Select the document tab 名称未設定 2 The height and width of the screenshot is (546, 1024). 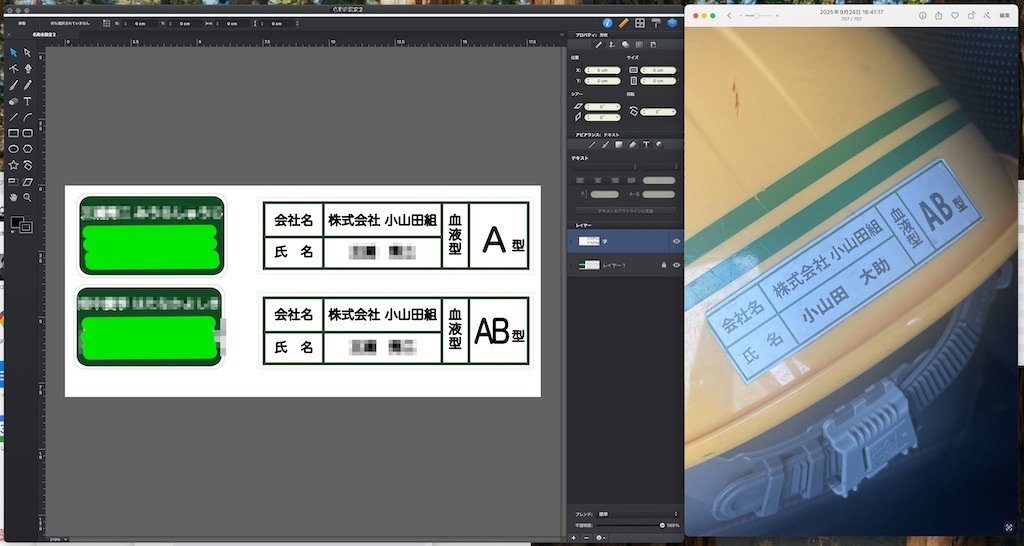[x=44, y=34]
